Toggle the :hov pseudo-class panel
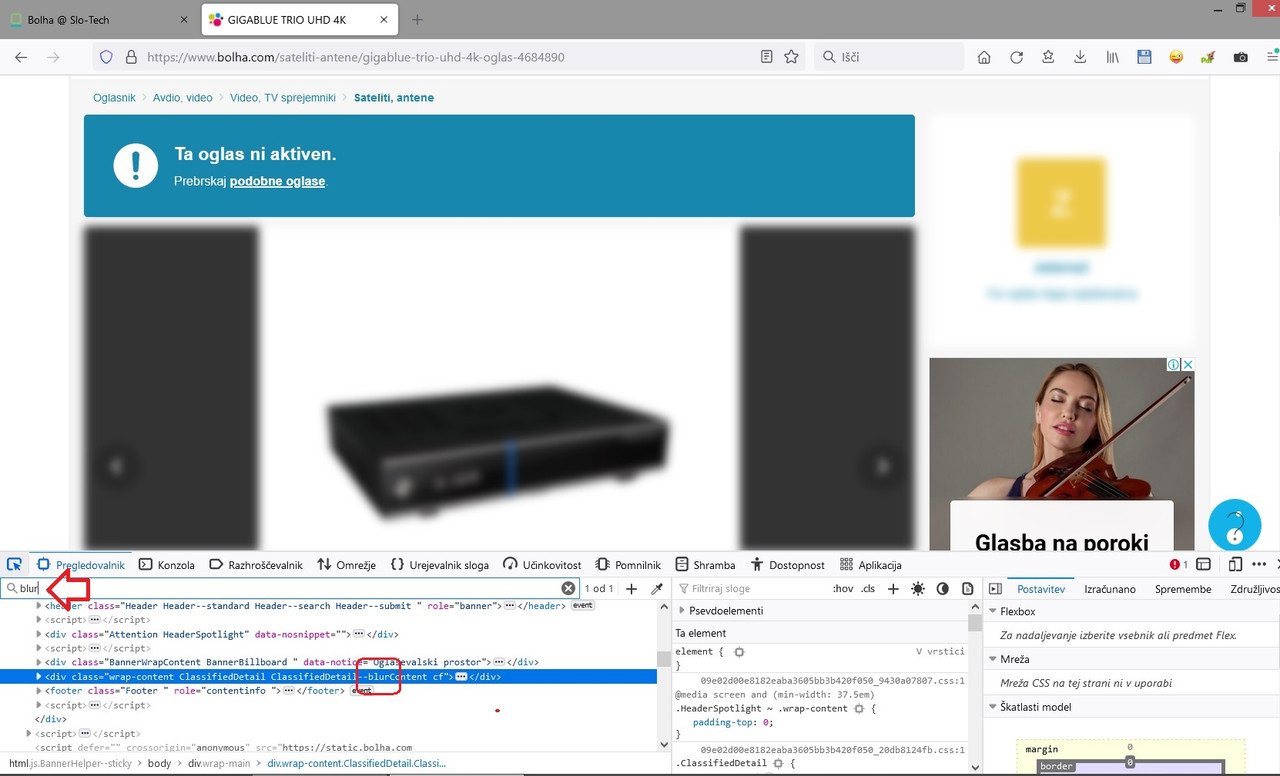Image resolution: width=1280 pixels, height=776 pixels. 843,589
